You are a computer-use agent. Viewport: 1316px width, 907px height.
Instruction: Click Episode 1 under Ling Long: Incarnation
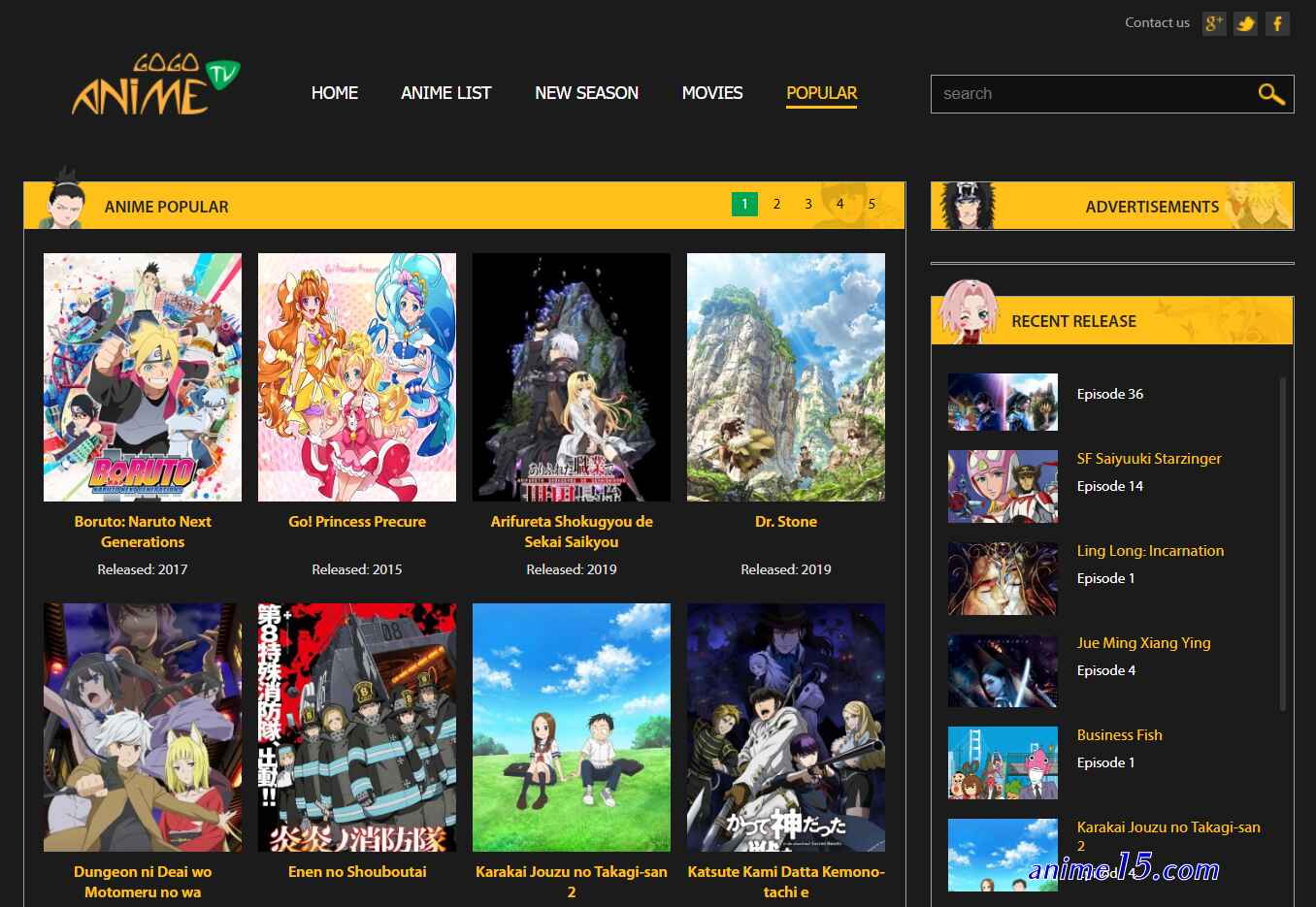tap(1105, 578)
